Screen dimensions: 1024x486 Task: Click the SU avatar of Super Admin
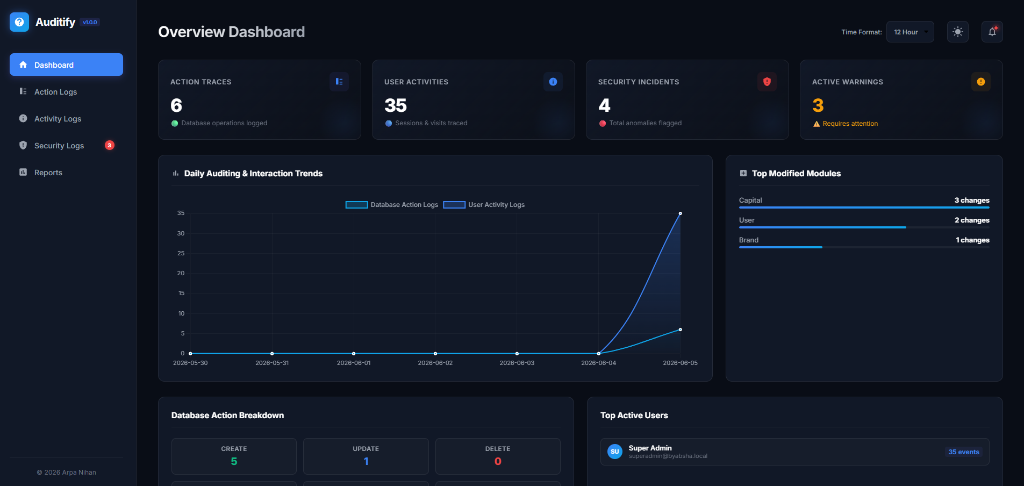[615, 451]
